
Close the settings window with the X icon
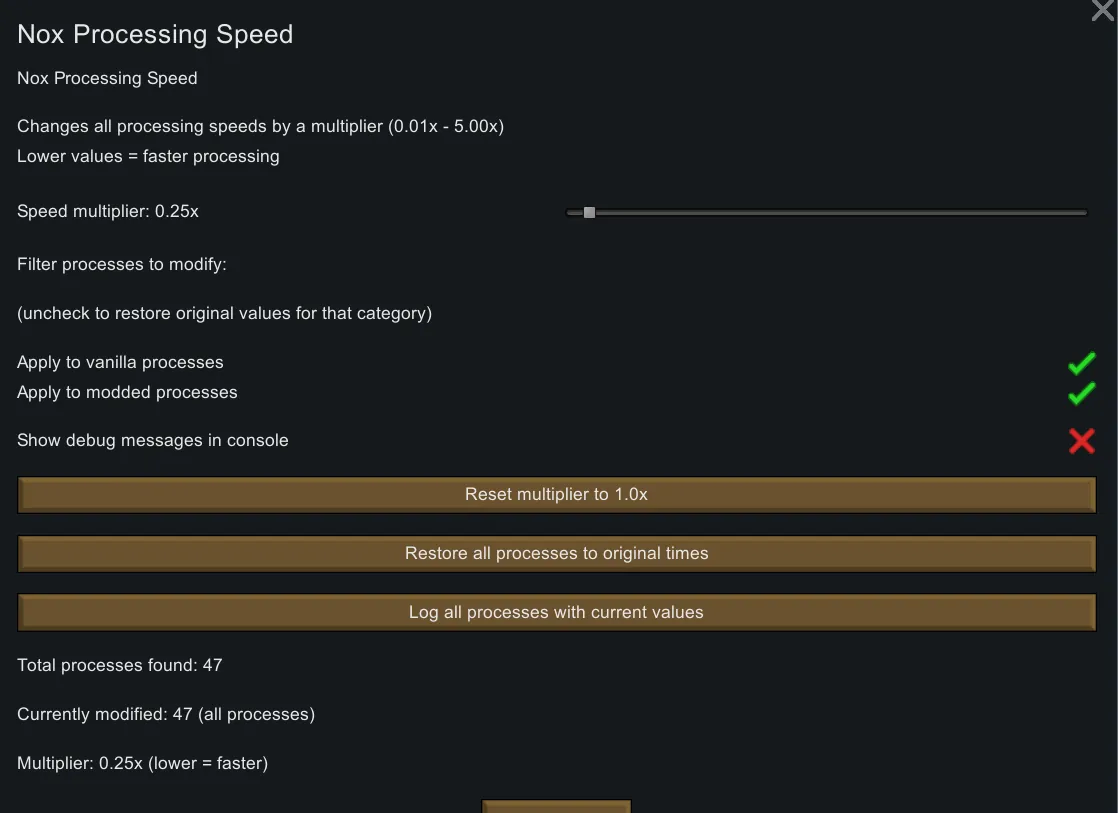(1102, 11)
